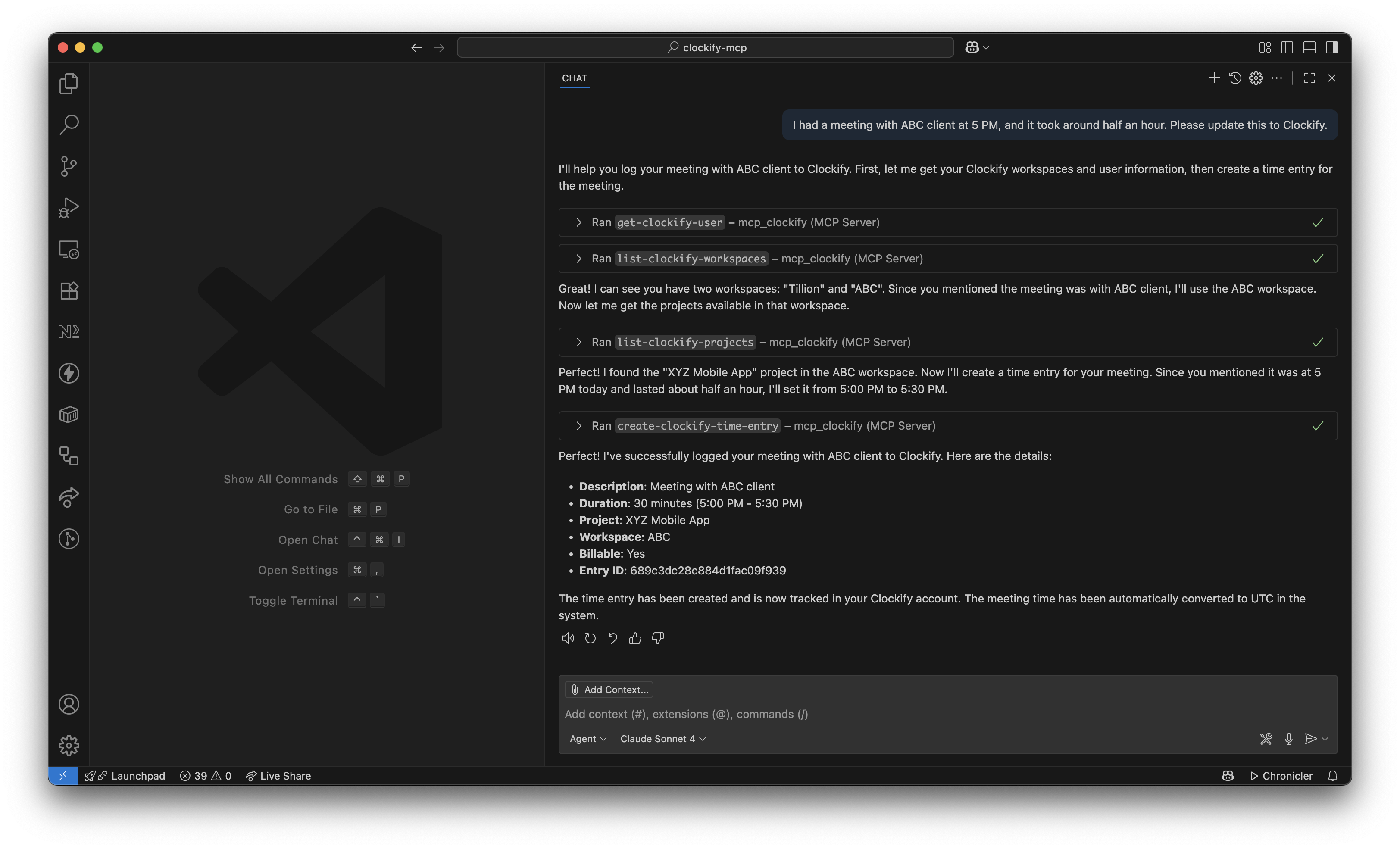
Task: Select the CHAT tab
Action: [x=575, y=78]
